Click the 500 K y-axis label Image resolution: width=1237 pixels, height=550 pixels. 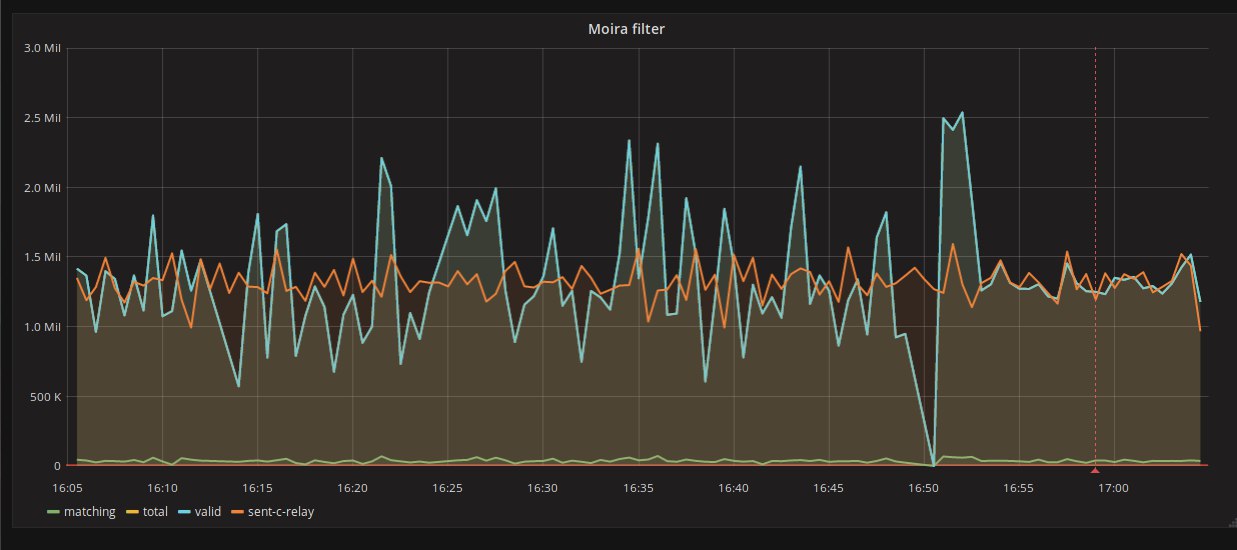click(x=45, y=397)
